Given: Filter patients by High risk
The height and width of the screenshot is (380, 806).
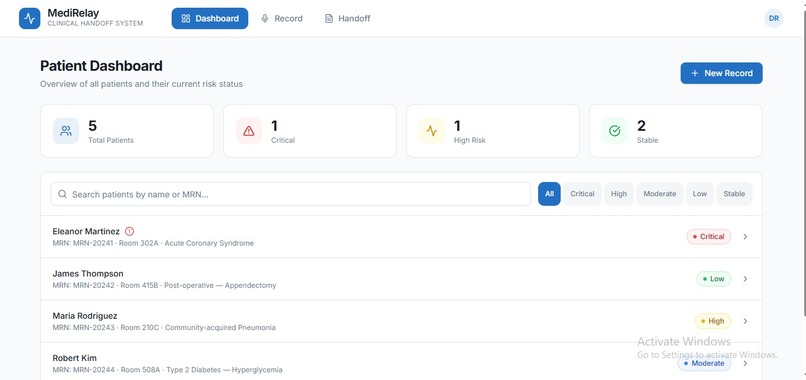Looking at the screenshot, I should click(619, 194).
